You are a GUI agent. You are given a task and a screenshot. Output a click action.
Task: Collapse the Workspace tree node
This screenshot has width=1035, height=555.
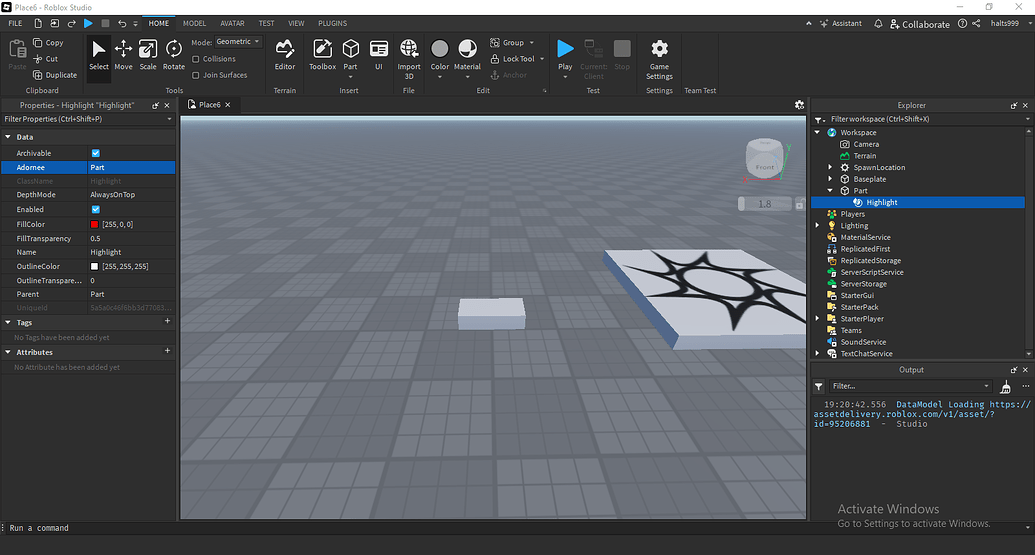[817, 133]
